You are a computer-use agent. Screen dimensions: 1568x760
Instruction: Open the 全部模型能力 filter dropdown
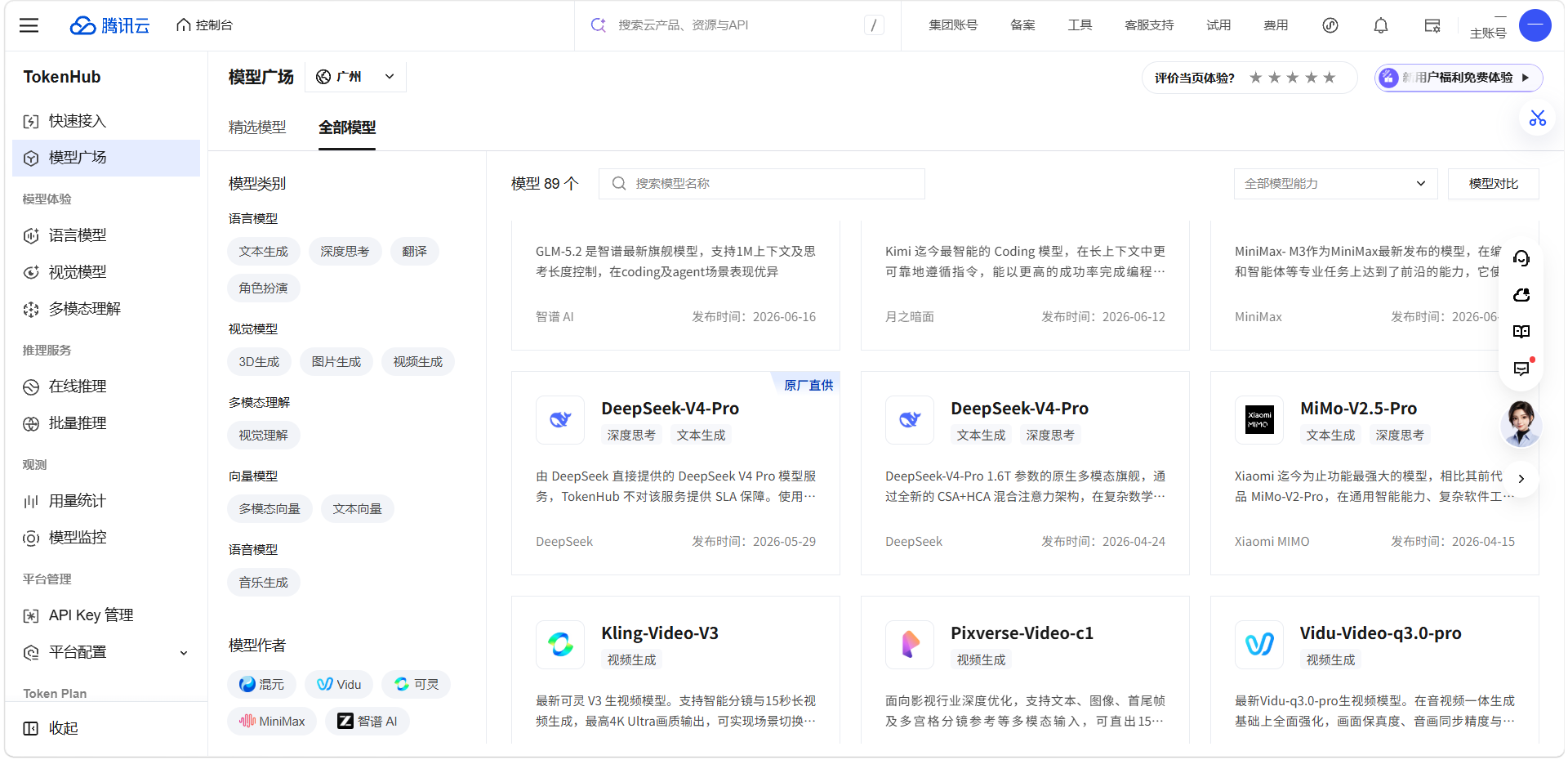[1334, 184]
